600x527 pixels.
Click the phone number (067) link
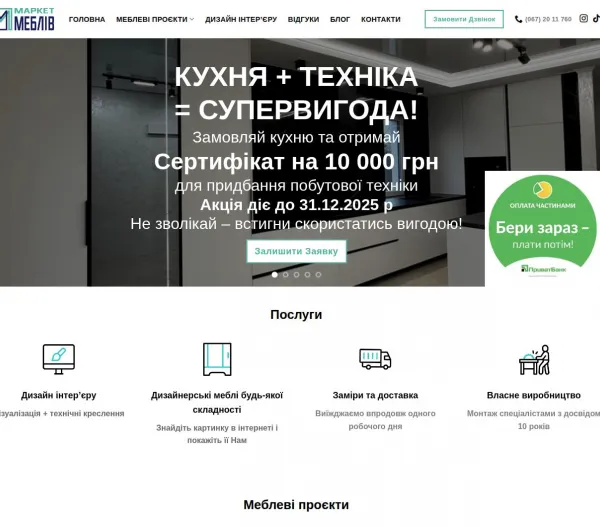(548, 19)
